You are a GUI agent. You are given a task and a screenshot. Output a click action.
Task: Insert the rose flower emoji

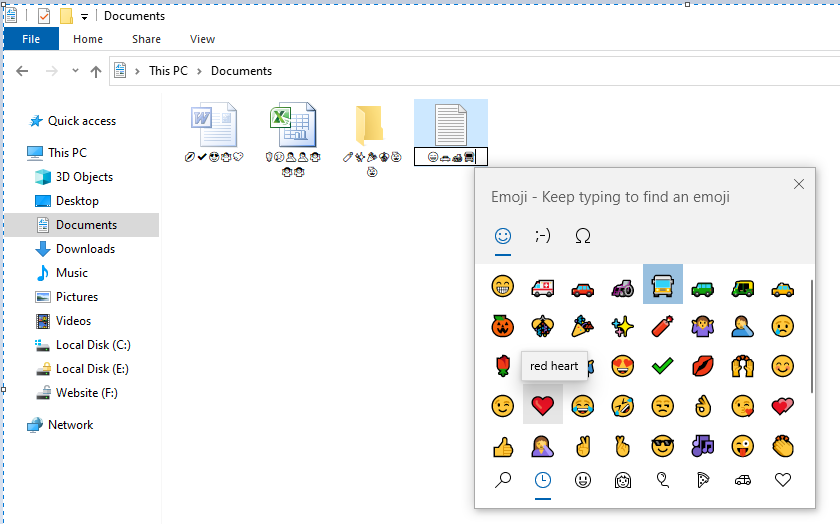tap(502, 366)
